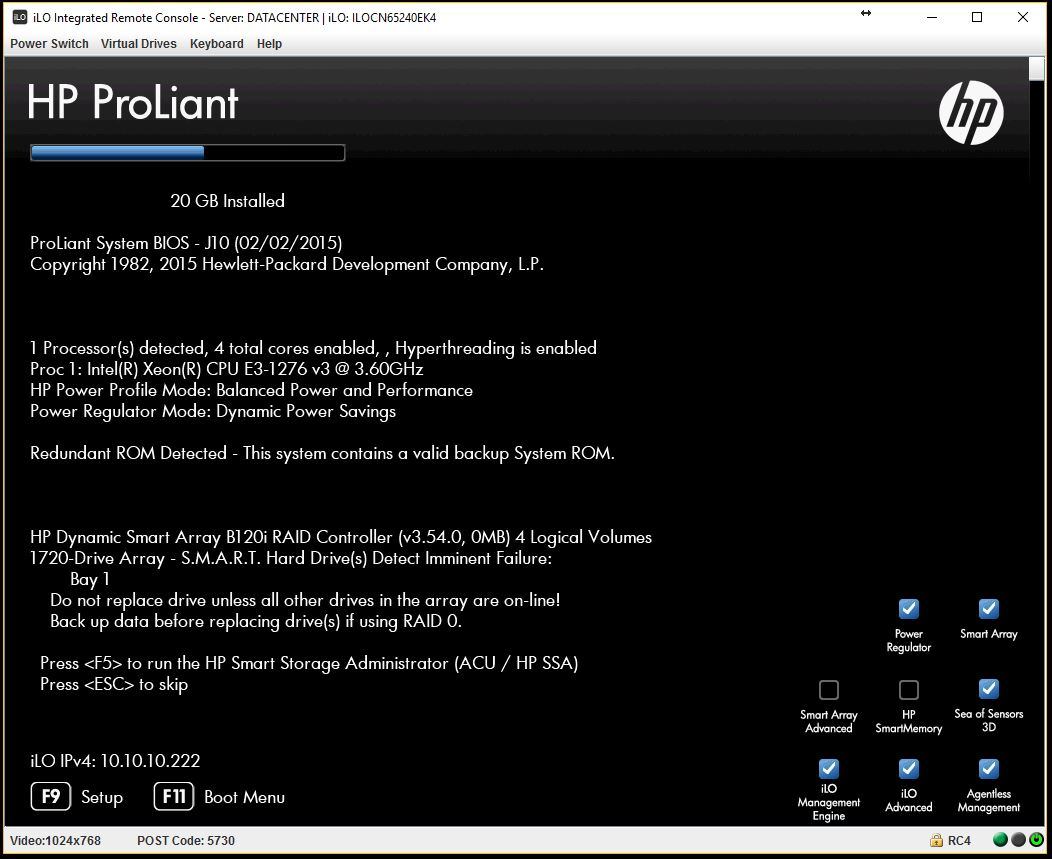Click the iLO Management Engine checkbox
Image resolution: width=1052 pixels, height=859 pixels.
point(829,768)
